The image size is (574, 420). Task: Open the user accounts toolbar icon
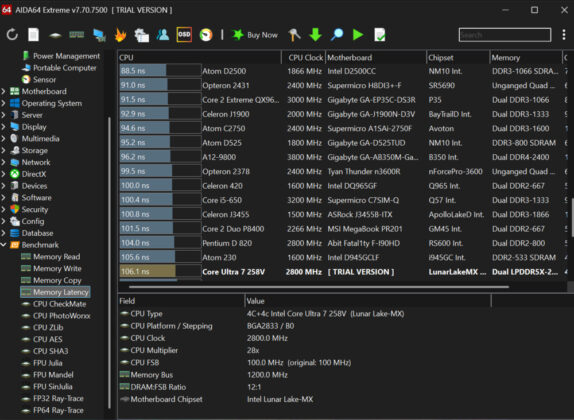click(x=163, y=35)
